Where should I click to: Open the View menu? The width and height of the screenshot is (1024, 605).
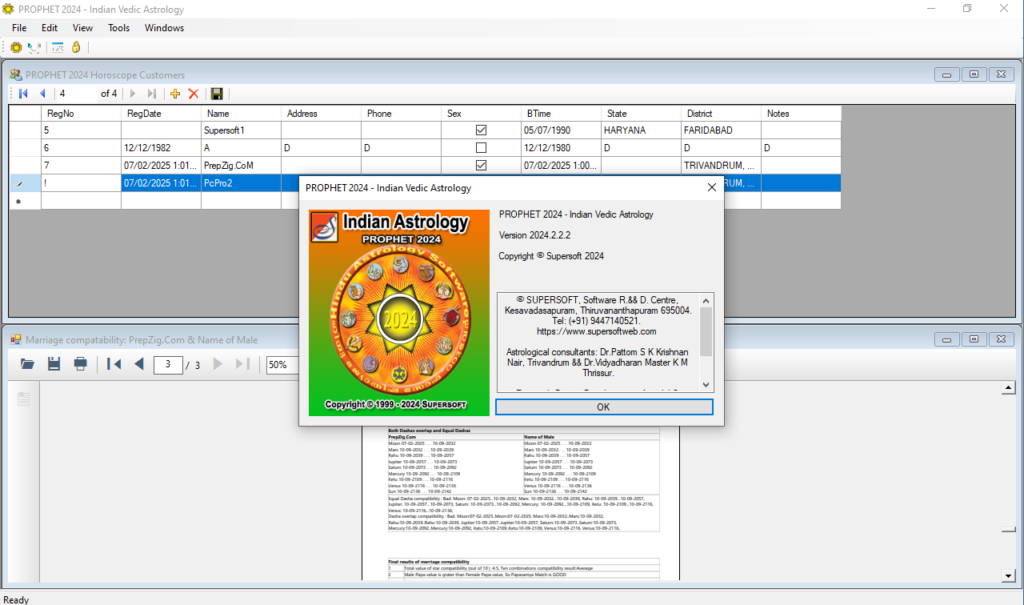click(x=82, y=27)
